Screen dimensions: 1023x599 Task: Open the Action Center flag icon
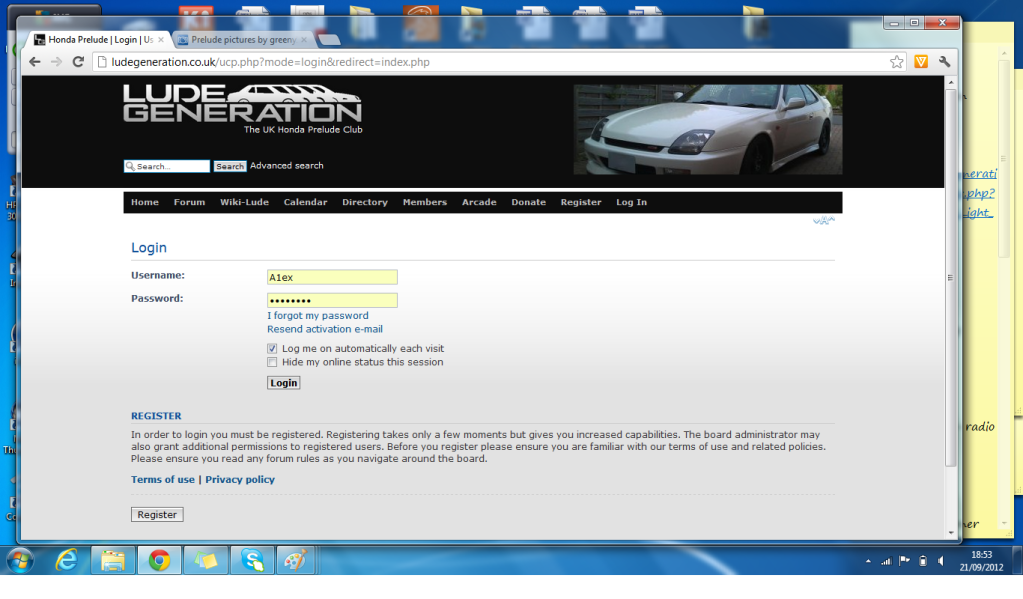[904, 561]
